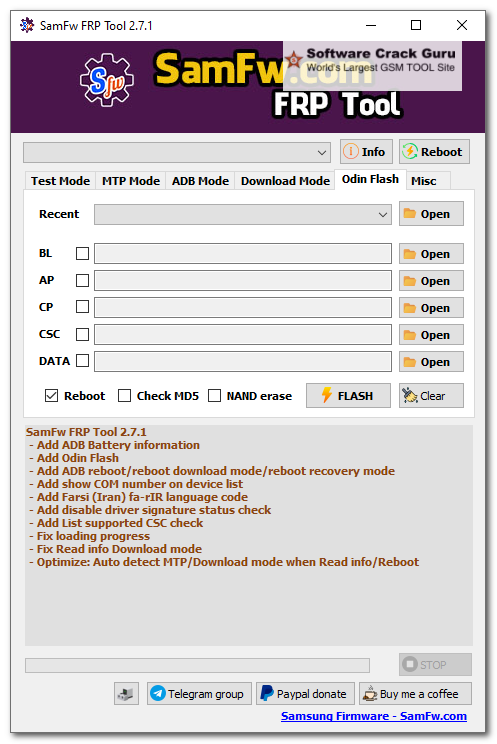This screenshot has height=744, width=497.
Task: Enable the CSC checkbox
Action: pyautogui.click(x=83, y=334)
